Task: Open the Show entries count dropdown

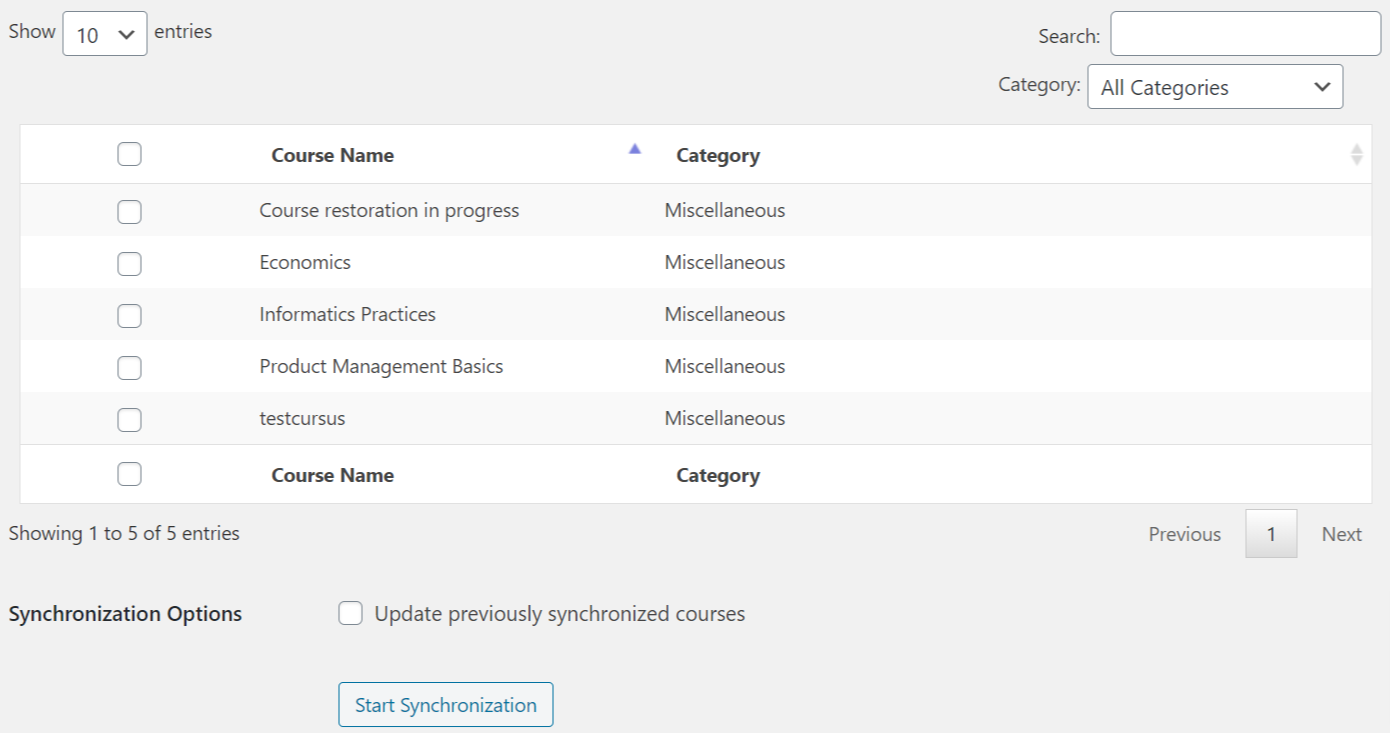Action: click(x=105, y=34)
